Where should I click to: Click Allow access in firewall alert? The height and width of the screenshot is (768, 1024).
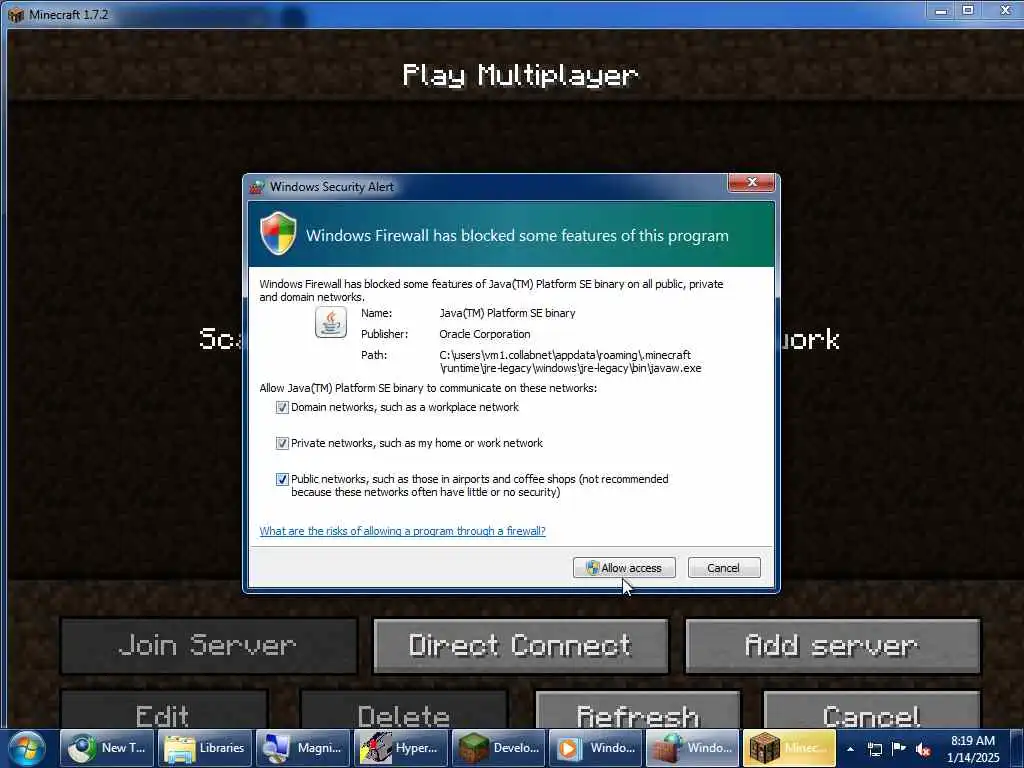pyautogui.click(x=624, y=568)
